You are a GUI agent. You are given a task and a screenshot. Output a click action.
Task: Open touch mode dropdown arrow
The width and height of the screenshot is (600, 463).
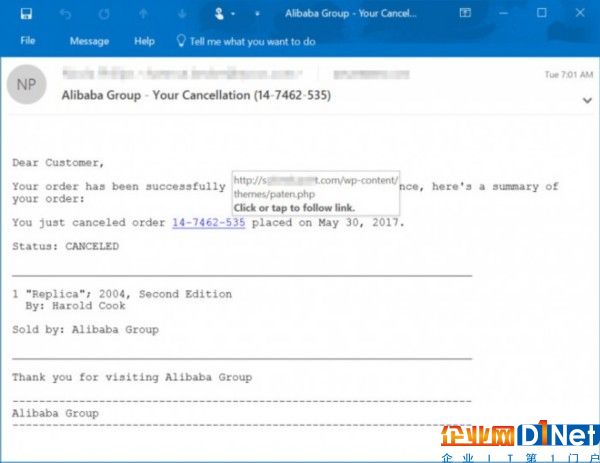(x=233, y=14)
